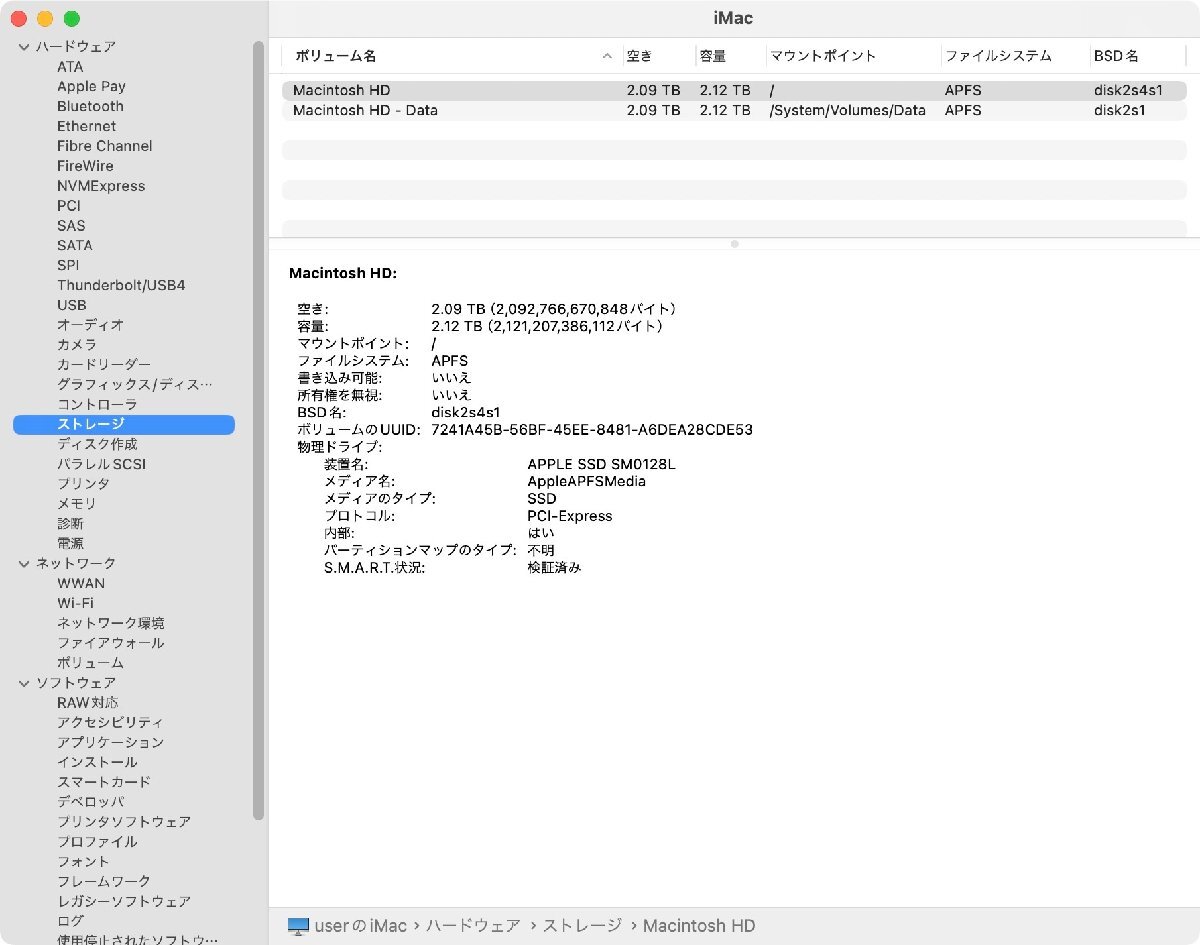
Task: Click the iMac computer icon in path bar
Action: point(298,926)
